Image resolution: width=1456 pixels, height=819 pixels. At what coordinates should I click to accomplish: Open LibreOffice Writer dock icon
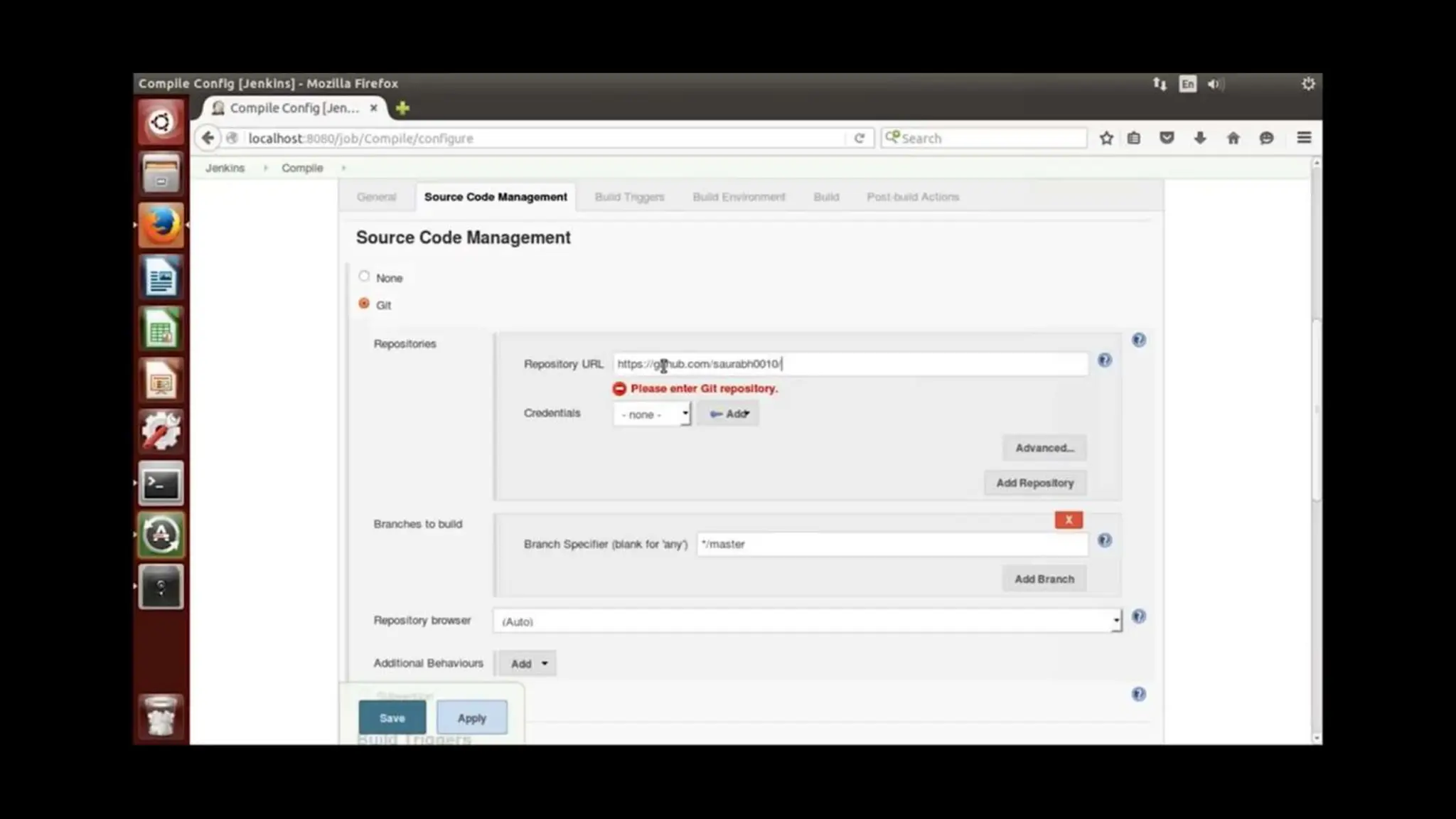click(x=161, y=277)
